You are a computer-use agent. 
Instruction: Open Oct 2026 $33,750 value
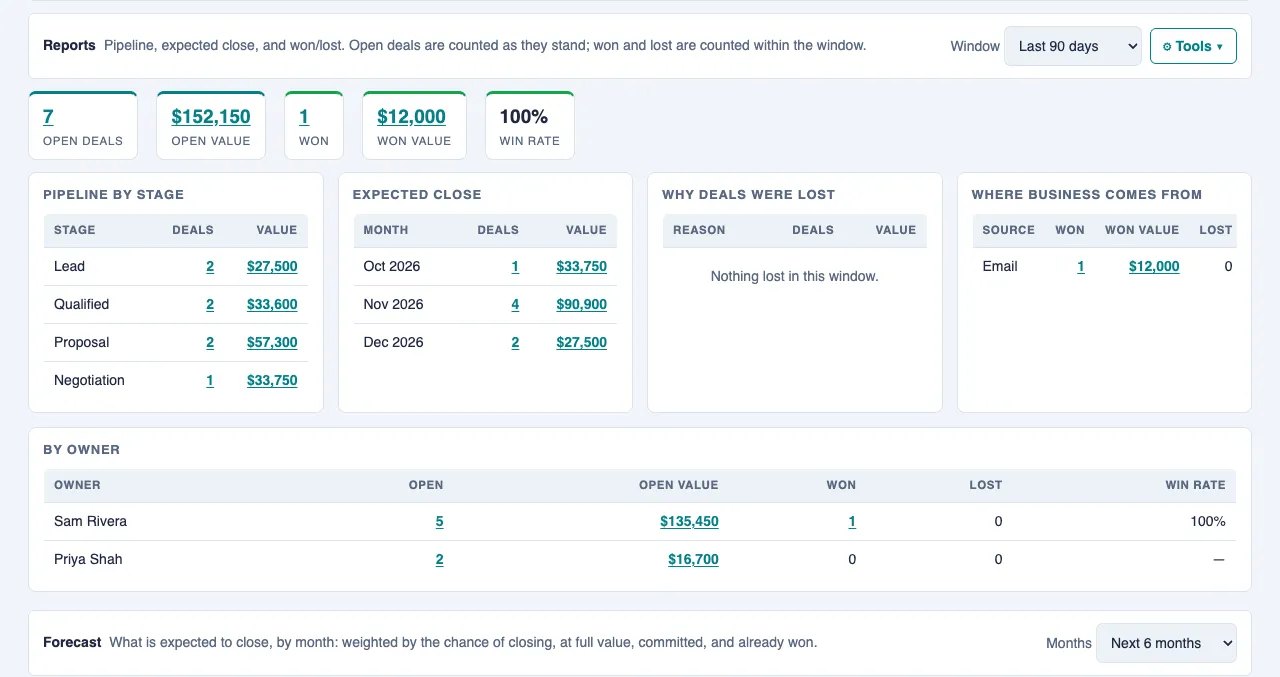(x=581, y=266)
